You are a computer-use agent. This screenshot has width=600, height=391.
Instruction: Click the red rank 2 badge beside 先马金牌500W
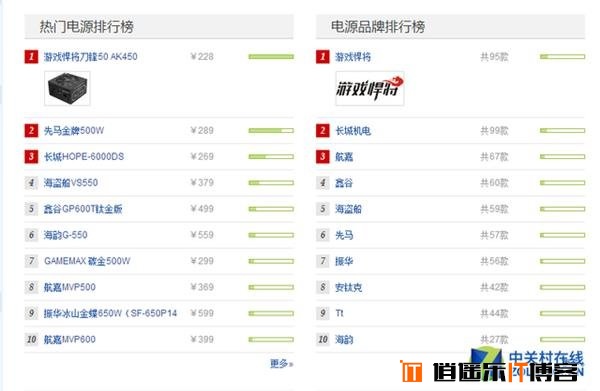pyautogui.click(x=31, y=131)
